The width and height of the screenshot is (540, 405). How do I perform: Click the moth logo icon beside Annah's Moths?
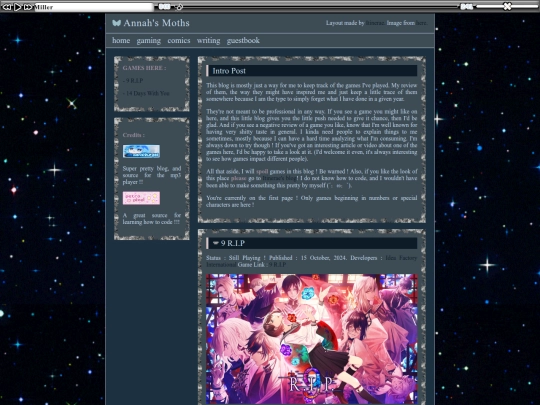point(116,23)
